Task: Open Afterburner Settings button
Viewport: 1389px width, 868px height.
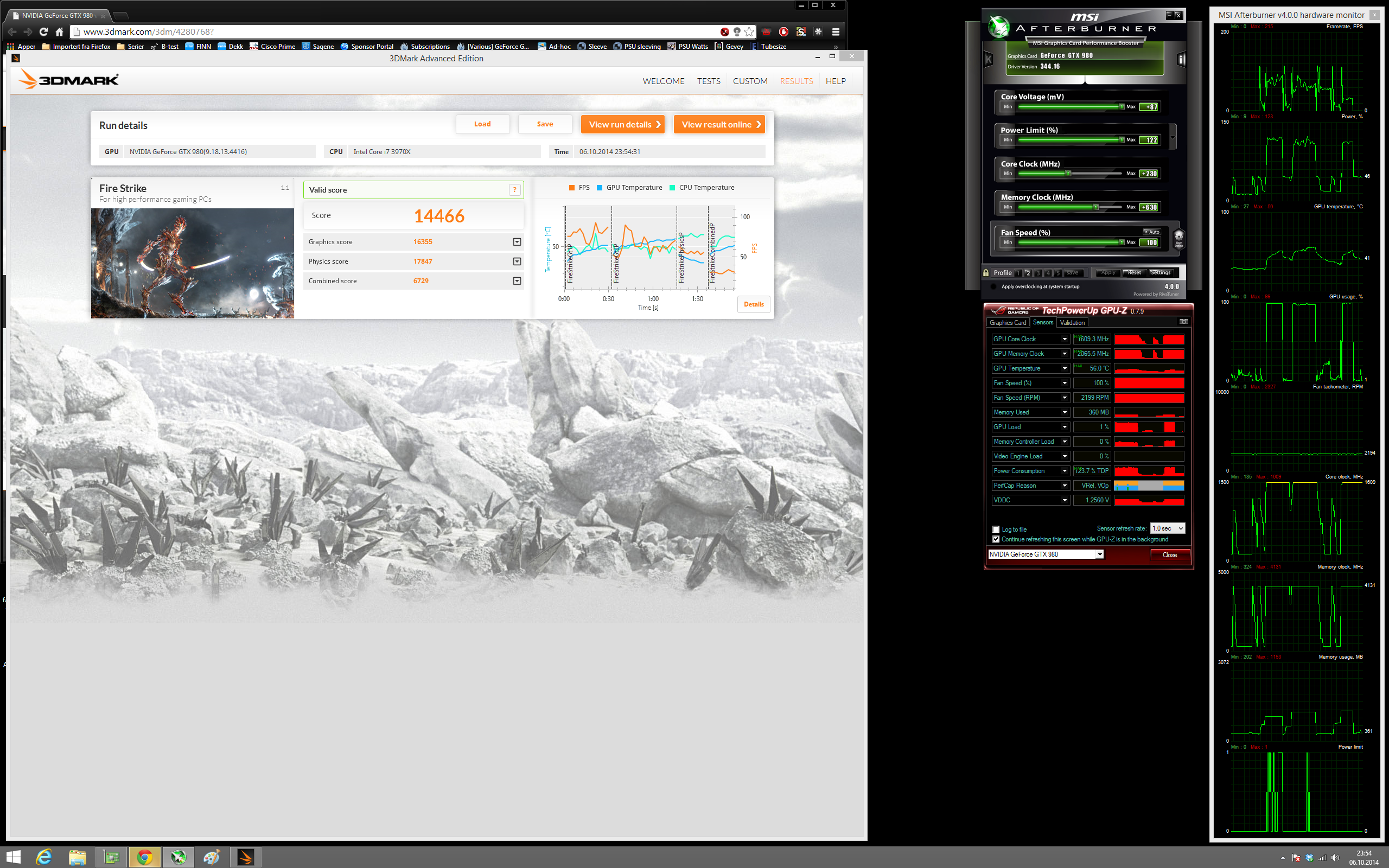Action: pyautogui.click(x=1161, y=273)
